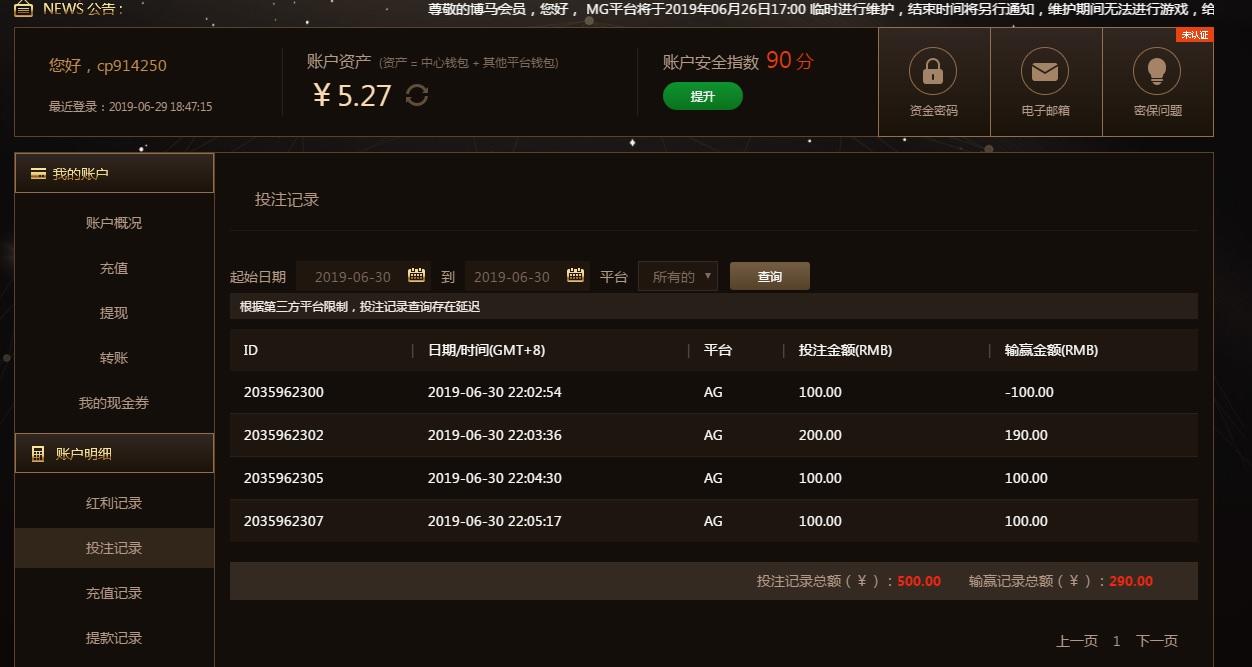Select 红利记录 in the sidebar
The width and height of the screenshot is (1252, 667).
(113, 503)
